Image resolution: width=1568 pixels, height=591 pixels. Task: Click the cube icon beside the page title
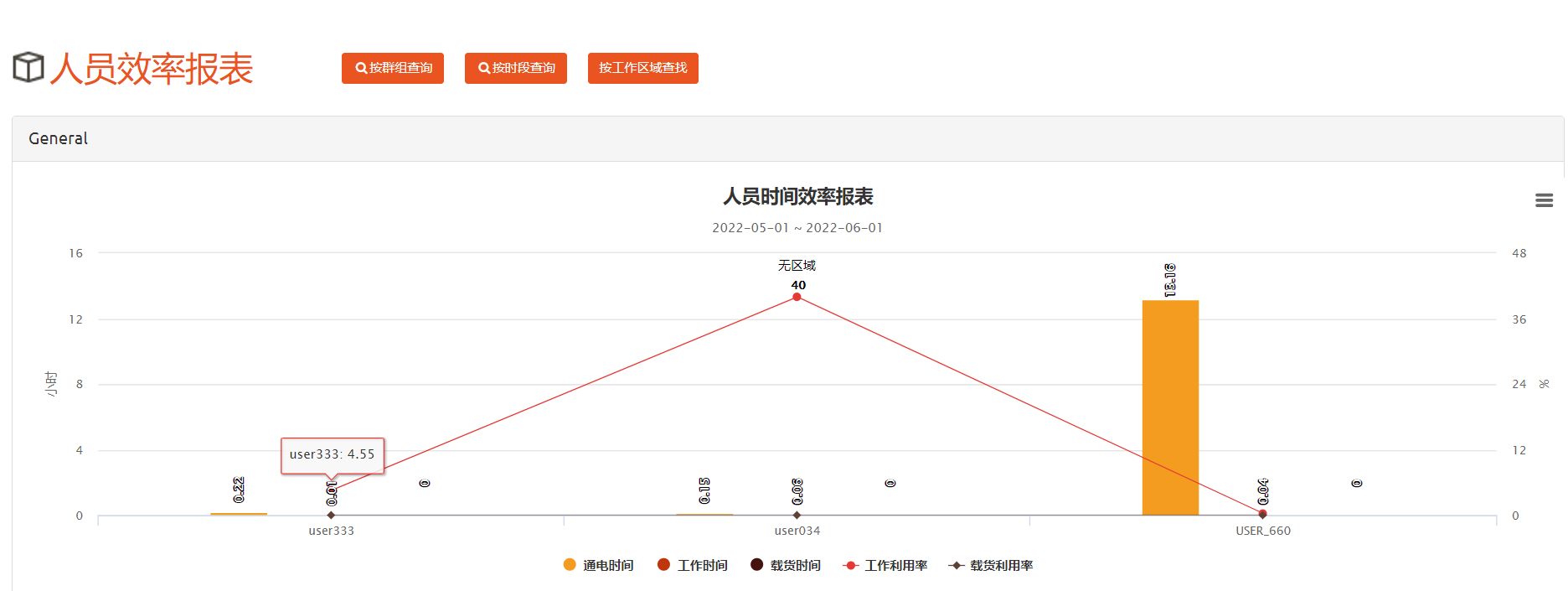point(28,68)
